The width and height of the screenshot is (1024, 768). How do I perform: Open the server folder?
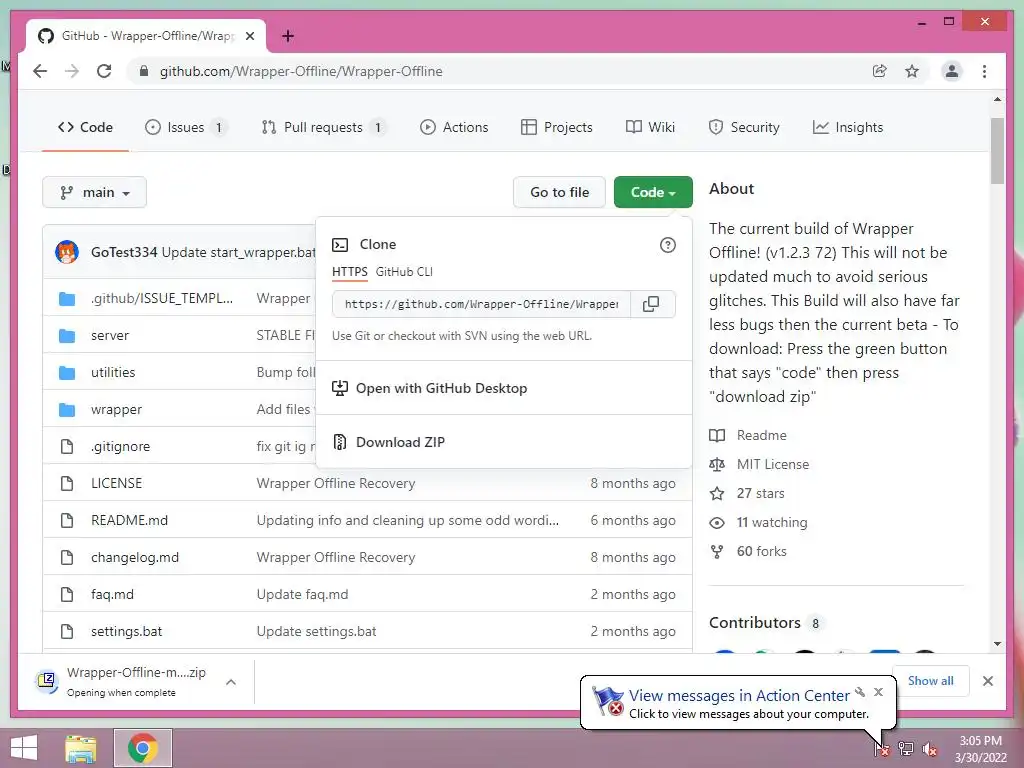pyautogui.click(x=110, y=336)
